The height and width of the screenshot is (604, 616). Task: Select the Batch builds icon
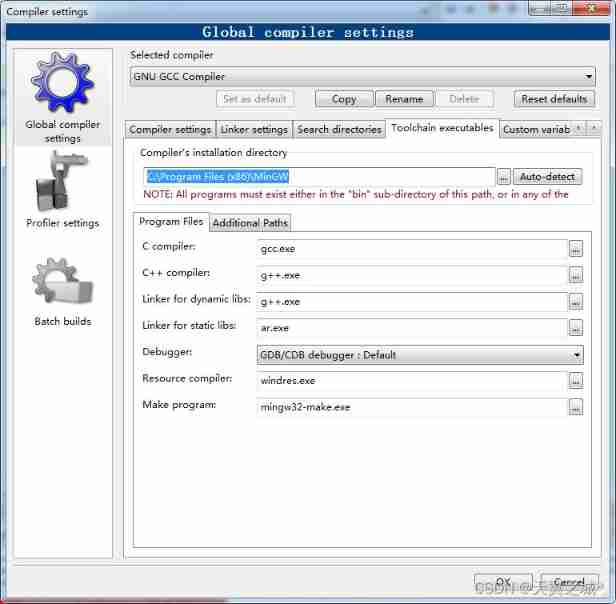coord(62,281)
